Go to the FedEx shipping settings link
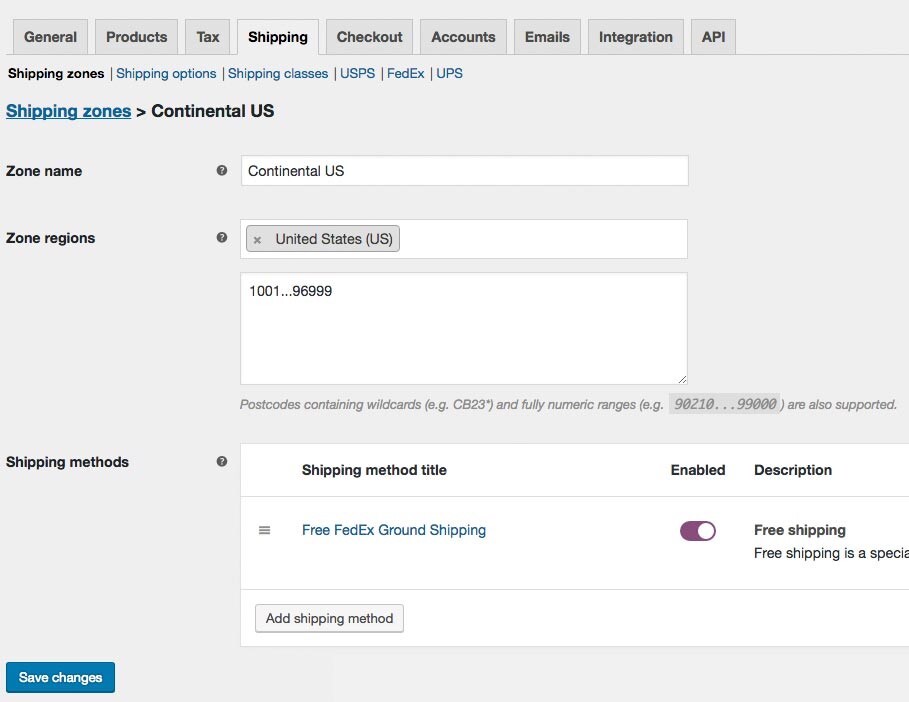Screen dimensions: 909x702 click(x=405, y=73)
